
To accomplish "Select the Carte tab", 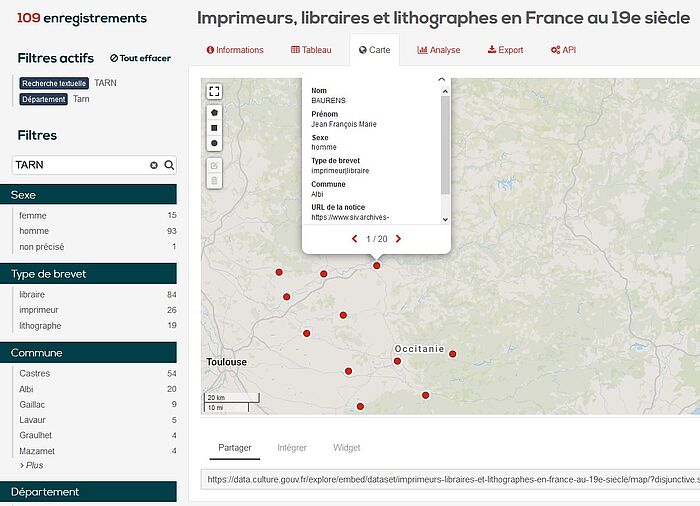I will pos(375,50).
